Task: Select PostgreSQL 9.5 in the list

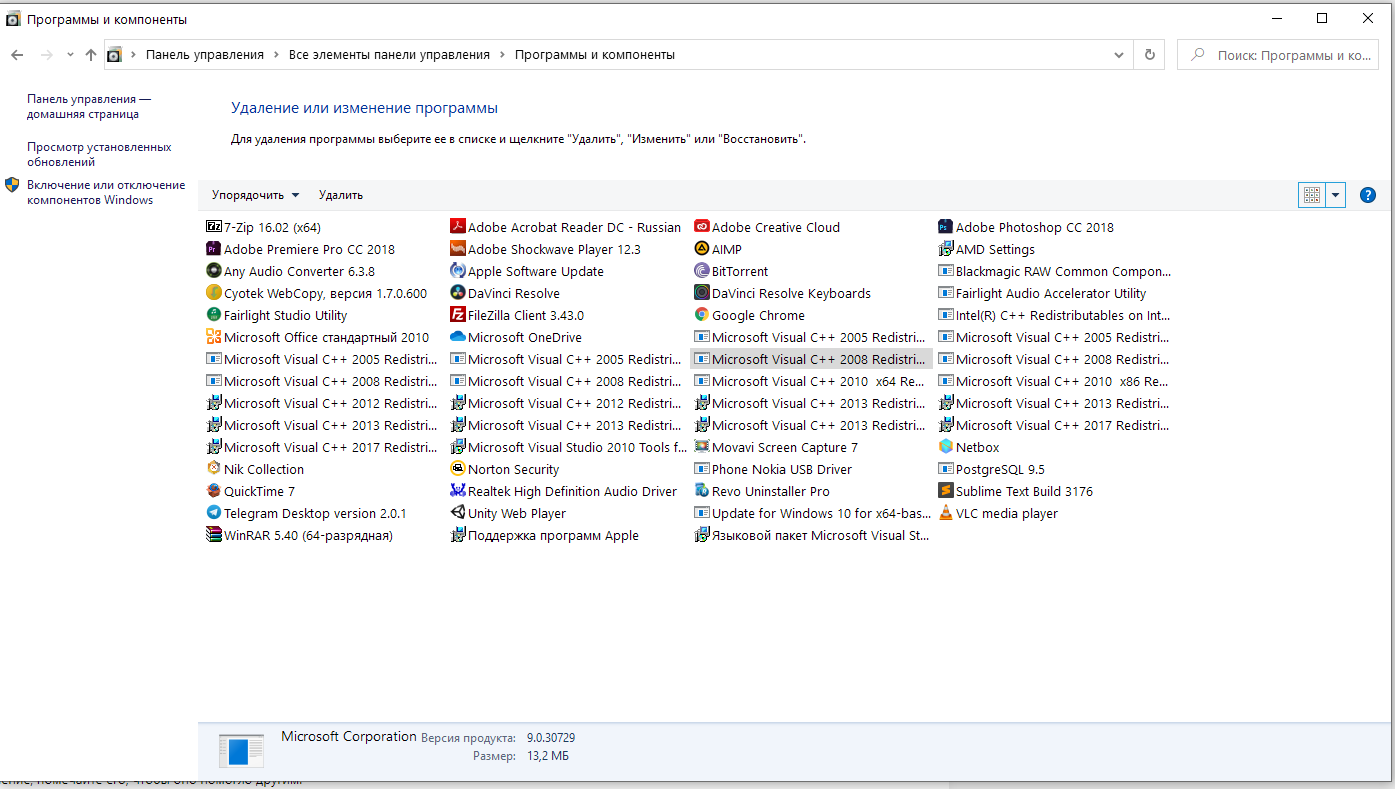Action: [991, 469]
